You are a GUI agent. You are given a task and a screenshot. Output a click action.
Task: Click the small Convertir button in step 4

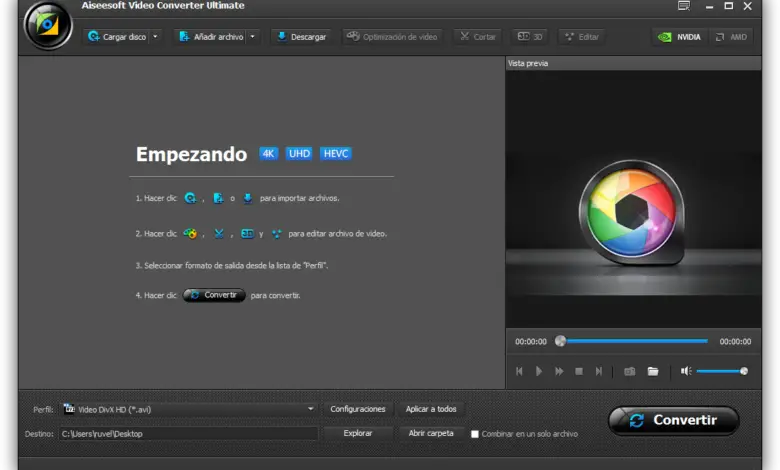(x=214, y=295)
